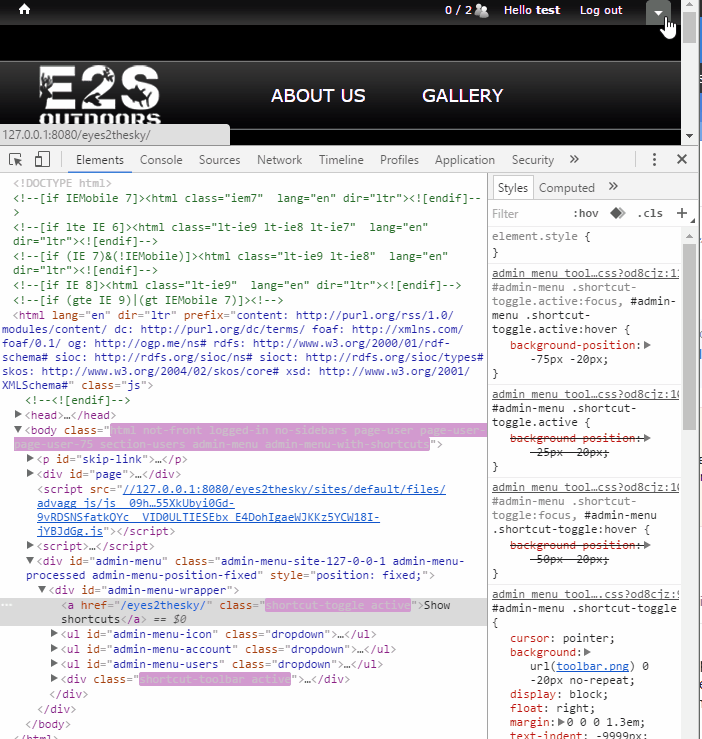Open first admin_menu_tool css source link
This screenshot has height=739, width=702.
[585, 273]
